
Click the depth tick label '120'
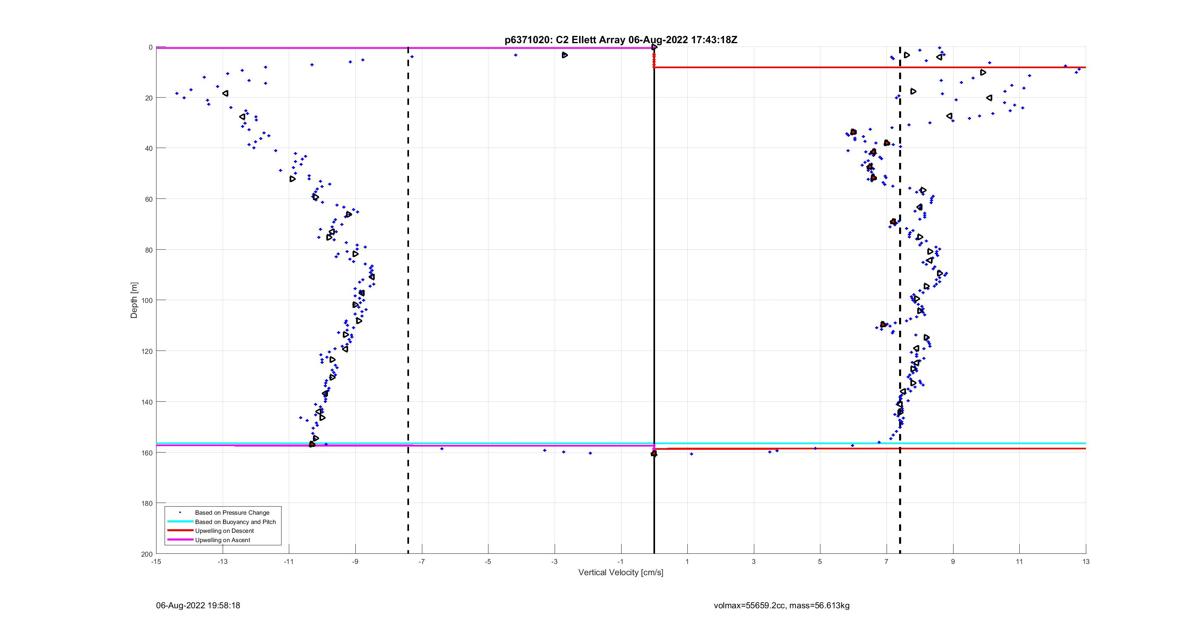click(146, 351)
